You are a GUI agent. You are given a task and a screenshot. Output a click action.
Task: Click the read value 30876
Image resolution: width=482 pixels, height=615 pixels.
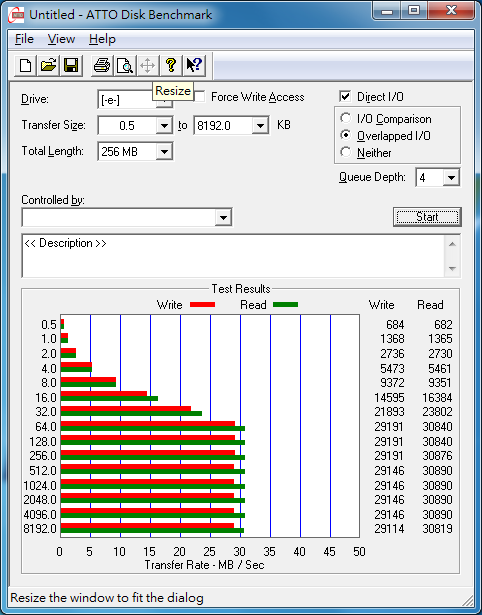tap(437, 456)
